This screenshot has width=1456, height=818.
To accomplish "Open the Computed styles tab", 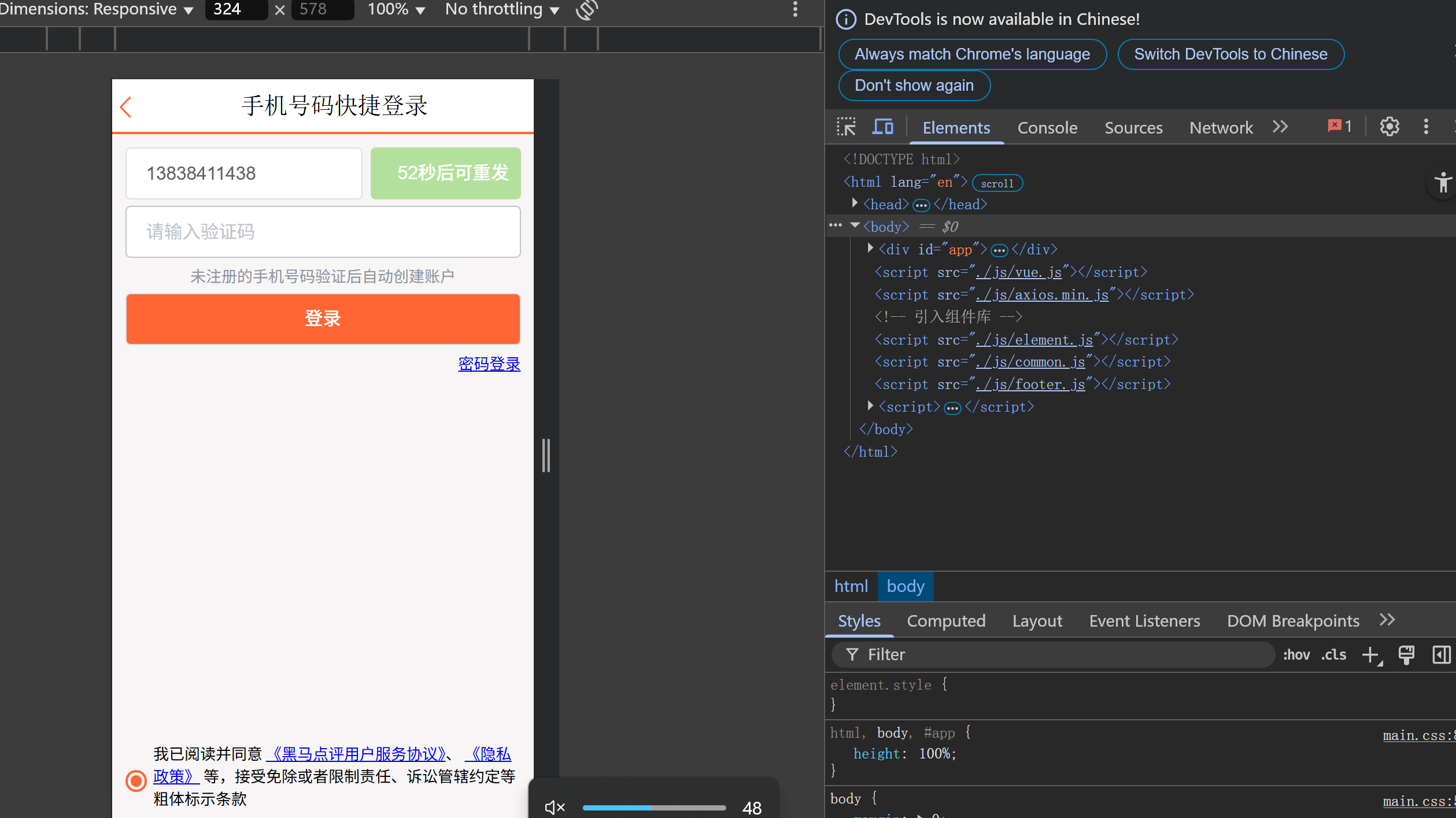I will pos(946,621).
